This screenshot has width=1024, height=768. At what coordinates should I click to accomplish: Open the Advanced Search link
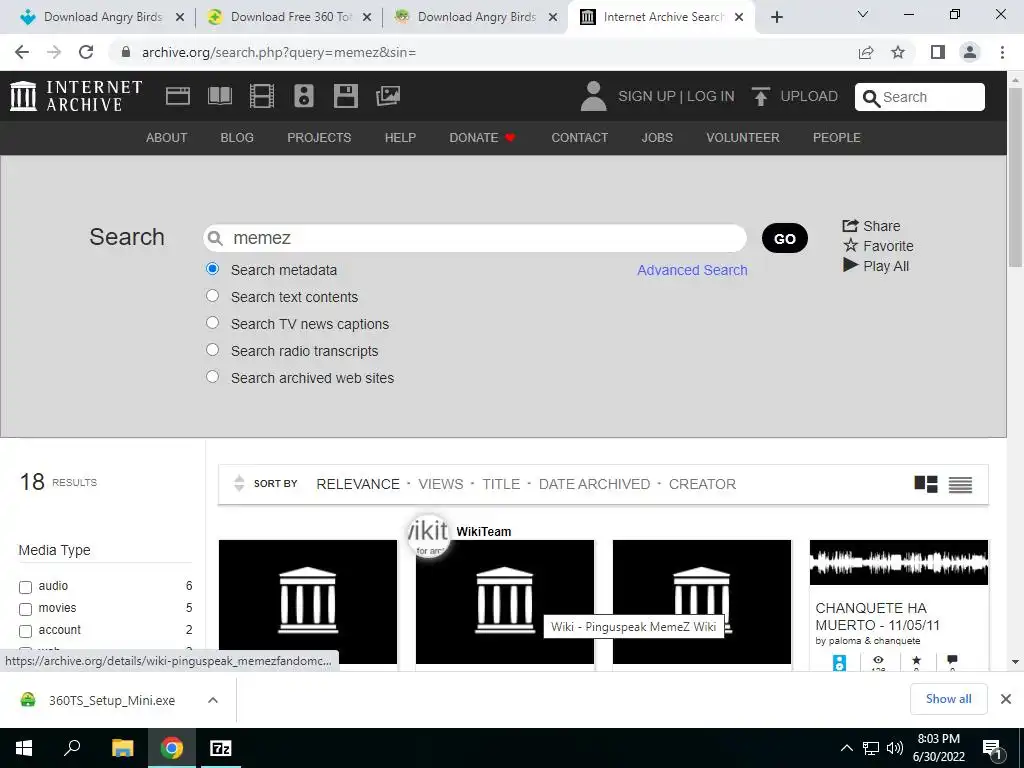[692, 270]
